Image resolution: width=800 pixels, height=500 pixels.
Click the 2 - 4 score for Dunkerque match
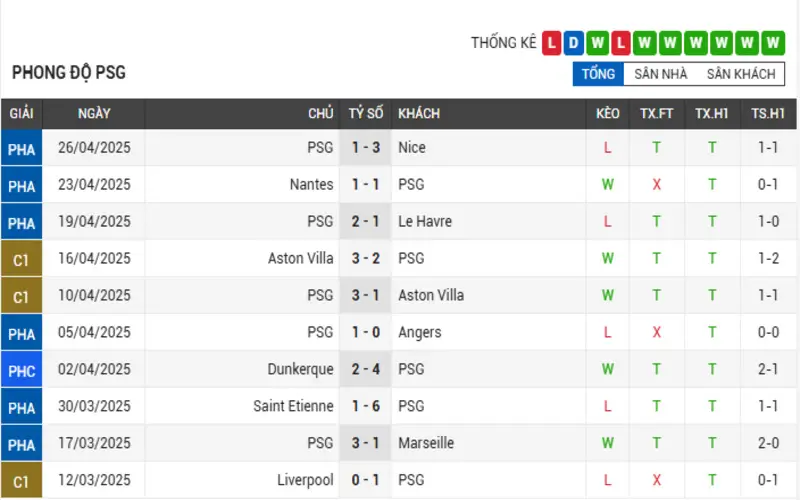point(365,369)
